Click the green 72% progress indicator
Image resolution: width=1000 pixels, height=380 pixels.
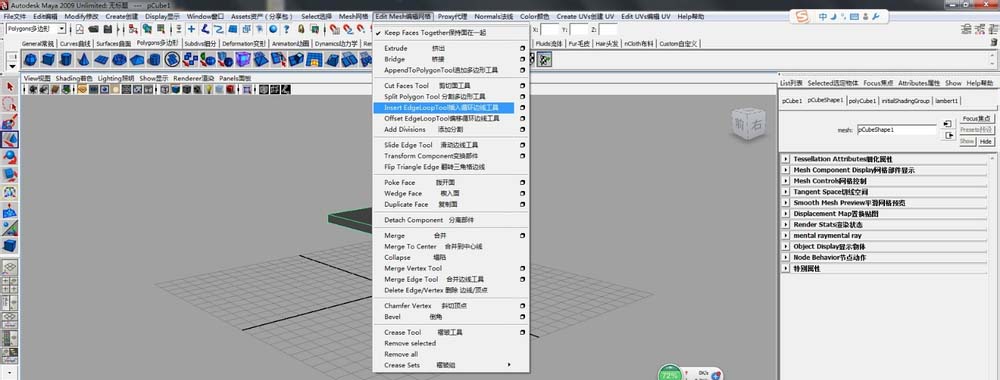pos(670,375)
